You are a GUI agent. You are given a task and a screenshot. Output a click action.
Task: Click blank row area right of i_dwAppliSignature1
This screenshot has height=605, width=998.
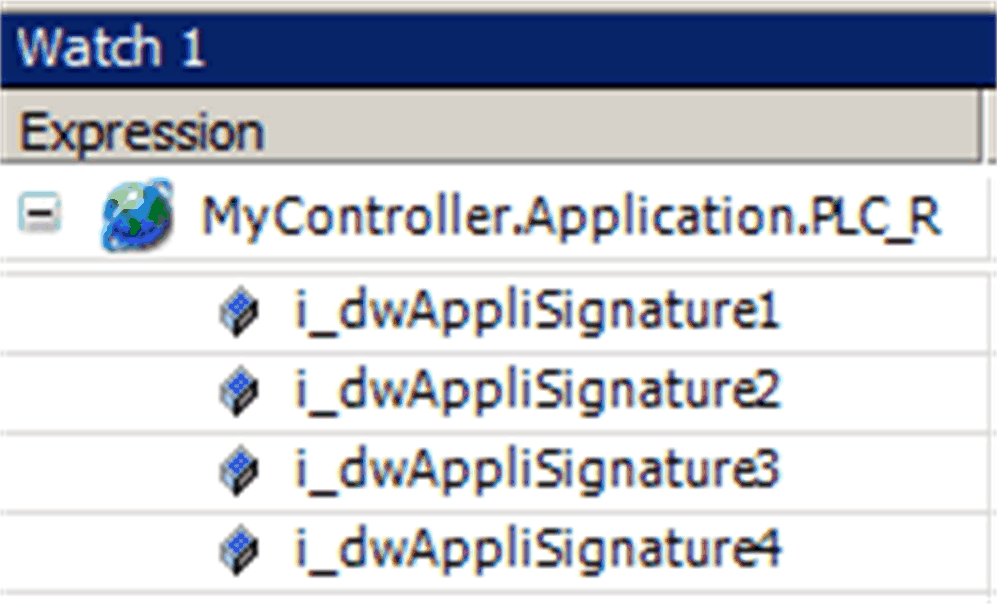[885, 312]
